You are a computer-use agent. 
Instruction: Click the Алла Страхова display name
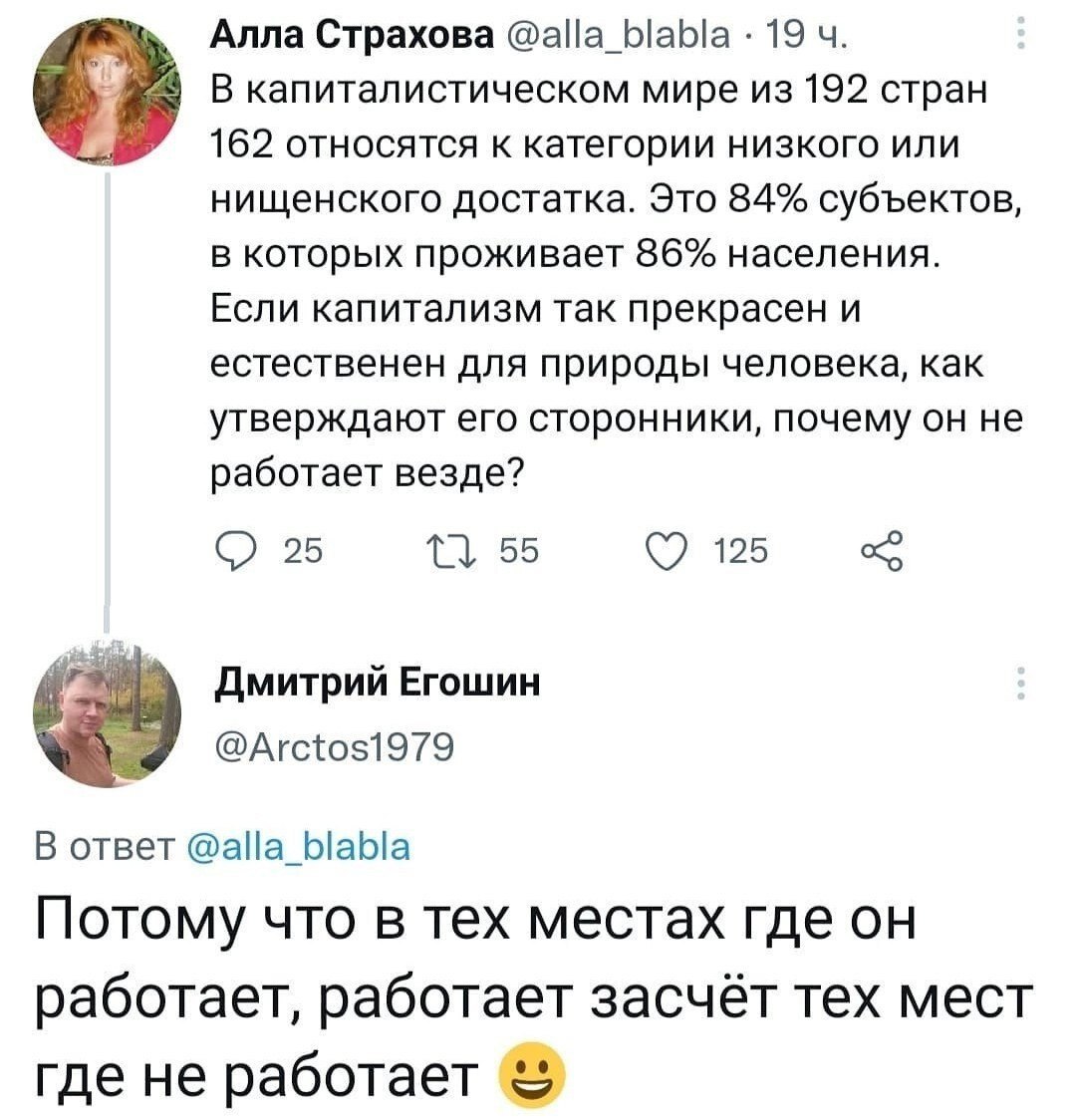[x=354, y=37]
